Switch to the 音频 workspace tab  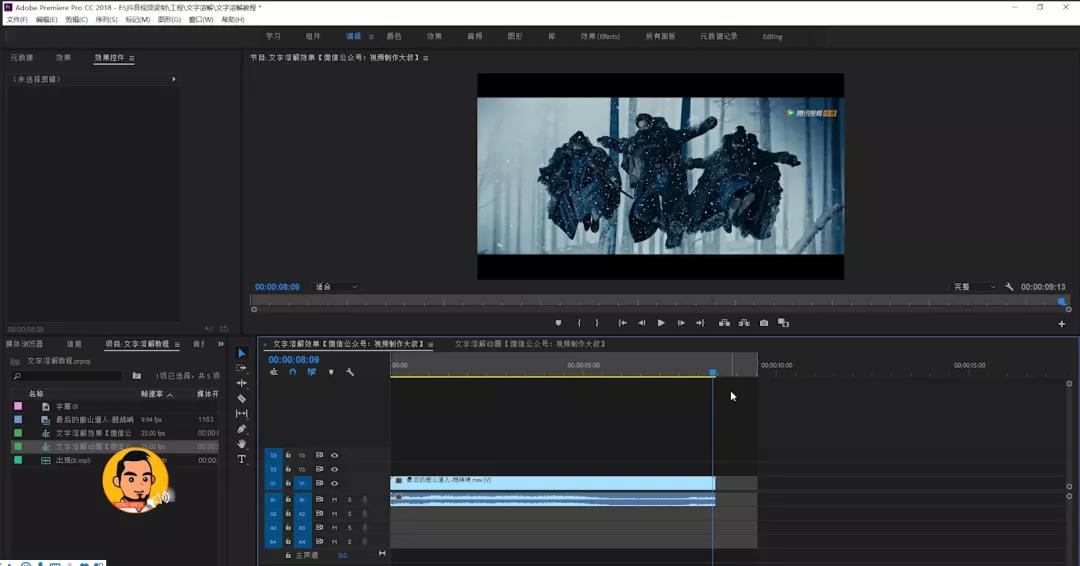475,36
